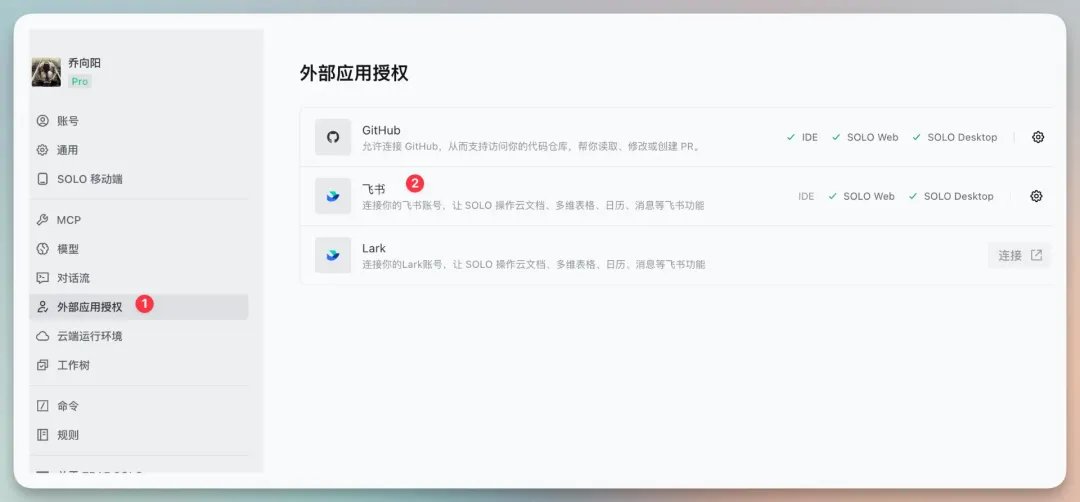Click the GitHub logo icon

(333, 137)
